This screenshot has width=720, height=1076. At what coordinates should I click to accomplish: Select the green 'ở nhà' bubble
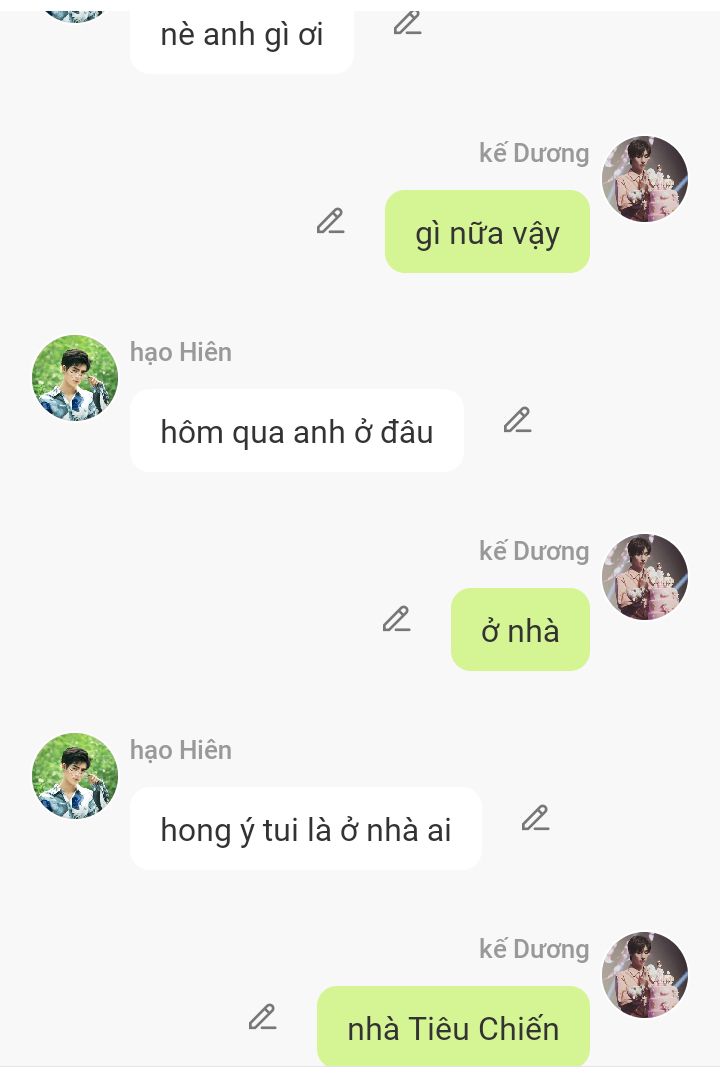[x=520, y=630]
